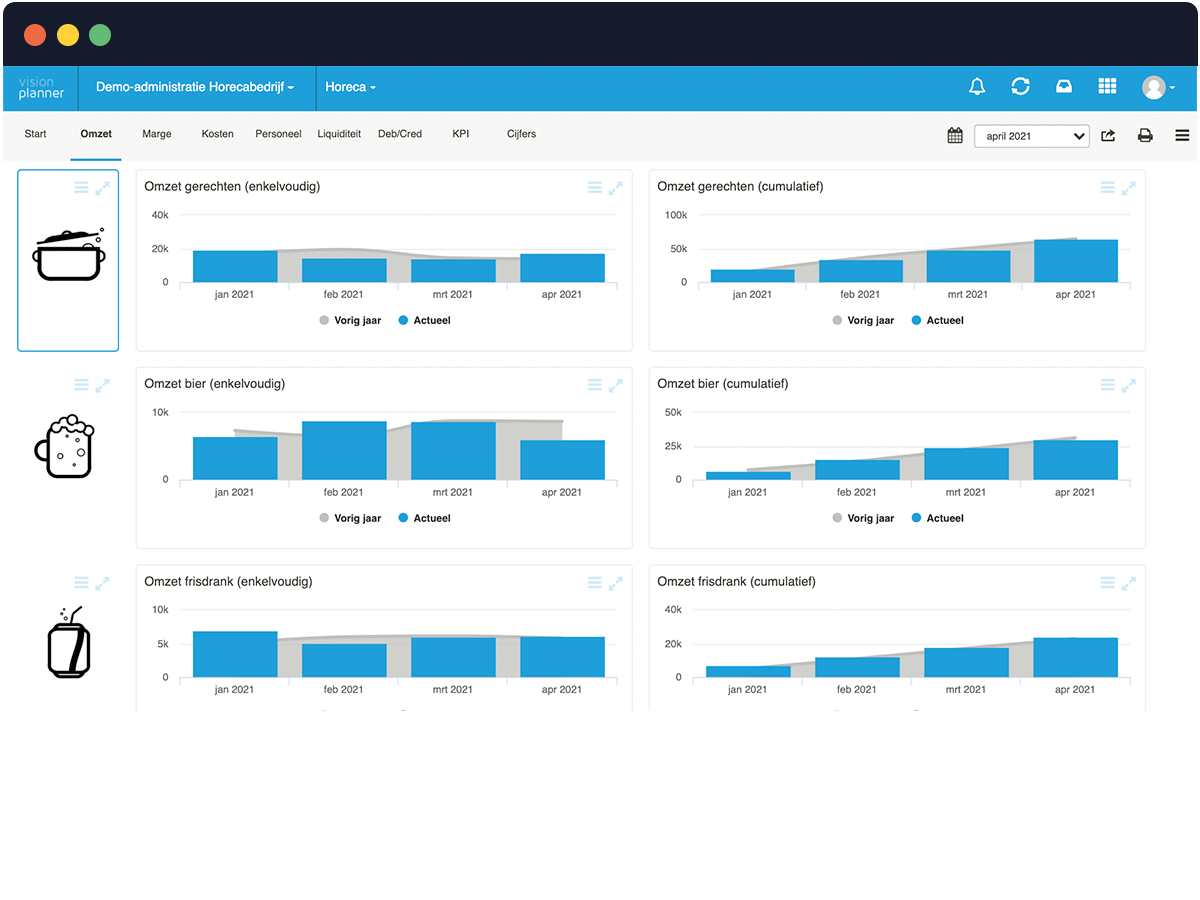The width and height of the screenshot is (1200, 900).
Task: Select the beer mug icon
Action: click(x=64, y=445)
